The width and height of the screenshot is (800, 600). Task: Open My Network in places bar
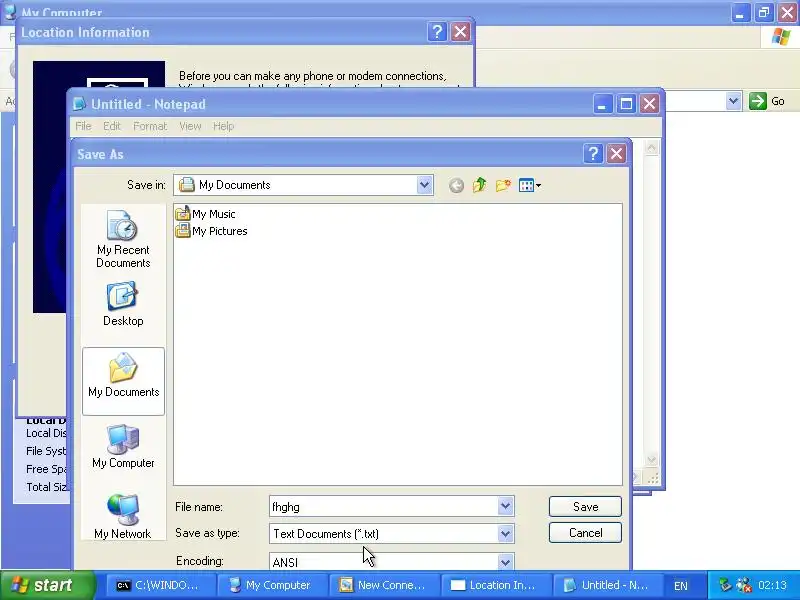[x=123, y=516]
